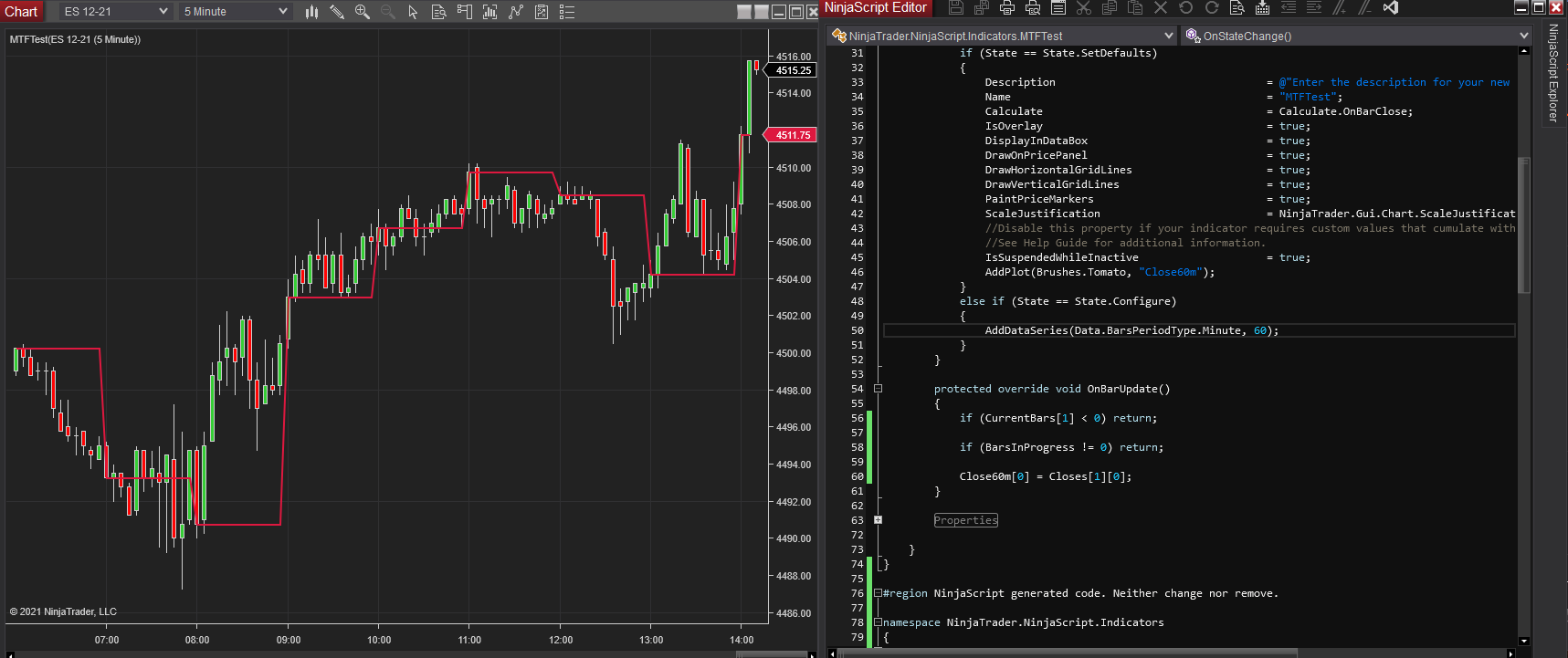The height and width of the screenshot is (658, 1568).
Task: Click Save icon in NinjaScript Editor
Action: click(956, 7)
